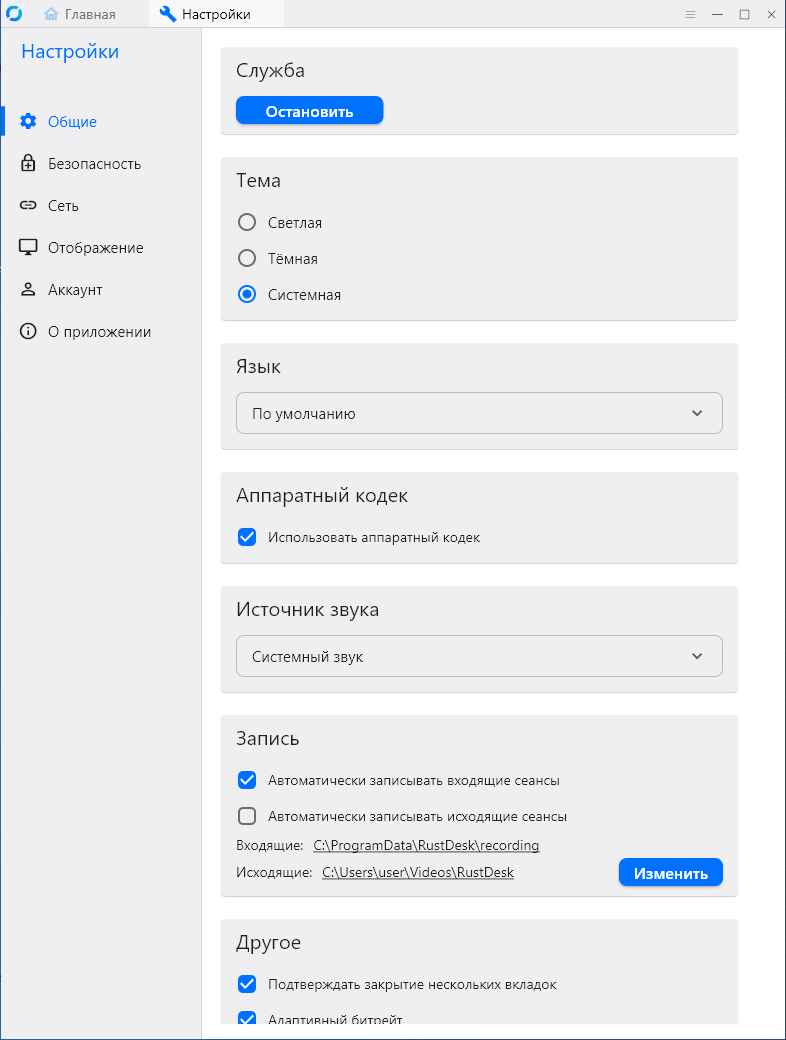Click the chain icon beside Сеть
786x1040 pixels.
click(x=28, y=205)
